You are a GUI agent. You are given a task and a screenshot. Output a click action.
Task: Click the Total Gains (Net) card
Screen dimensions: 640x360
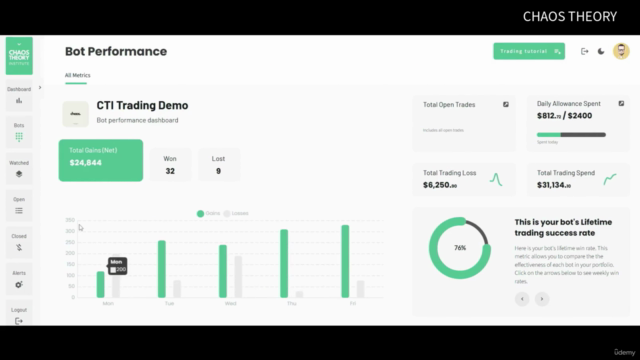(101, 160)
